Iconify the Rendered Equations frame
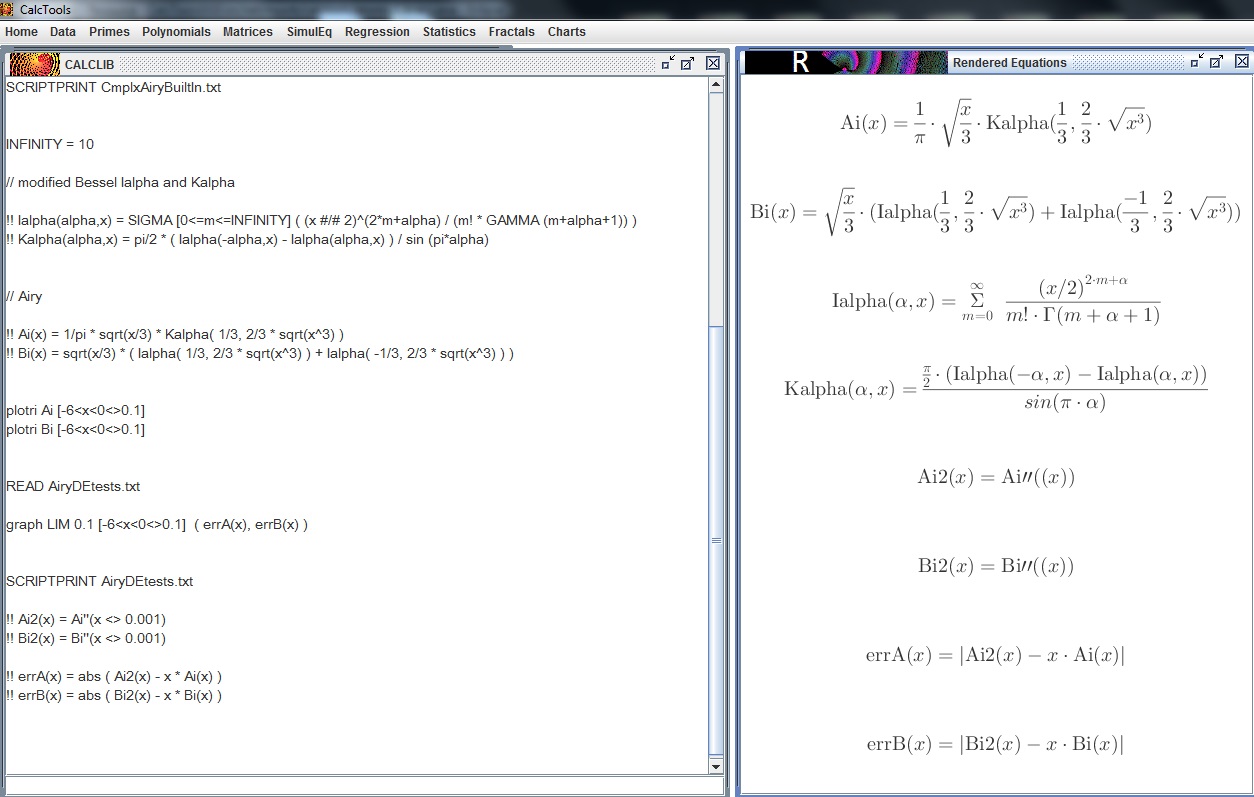Image resolution: width=1254 pixels, height=797 pixels. click(x=1197, y=61)
